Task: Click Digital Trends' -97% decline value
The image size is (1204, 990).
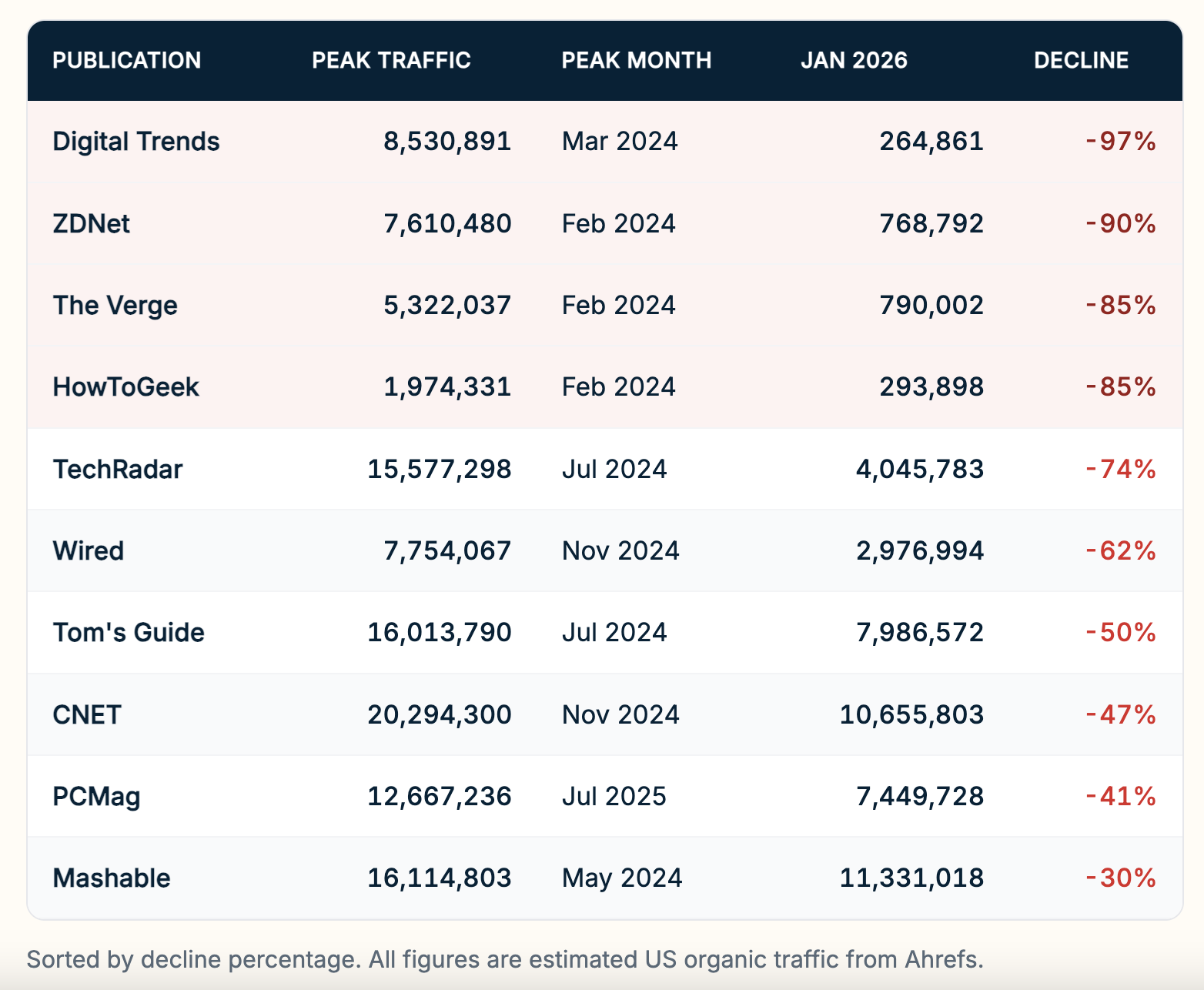Action: pyautogui.click(x=1120, y=142)
